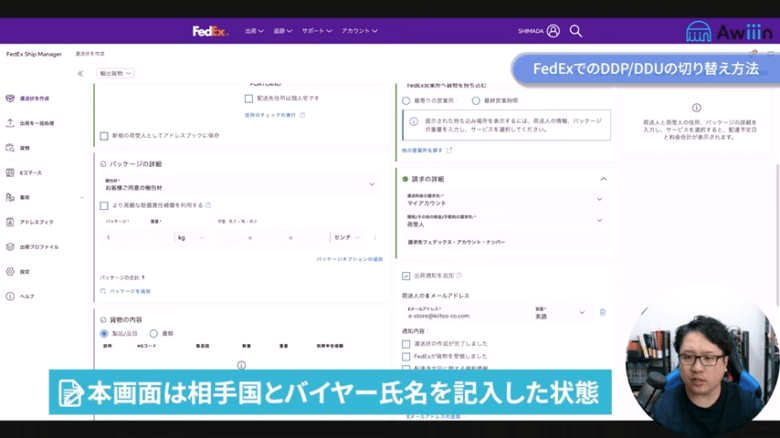Click the search magnifier icon
Viewport: 780px width, 438px height.
[x=576, y=31]
